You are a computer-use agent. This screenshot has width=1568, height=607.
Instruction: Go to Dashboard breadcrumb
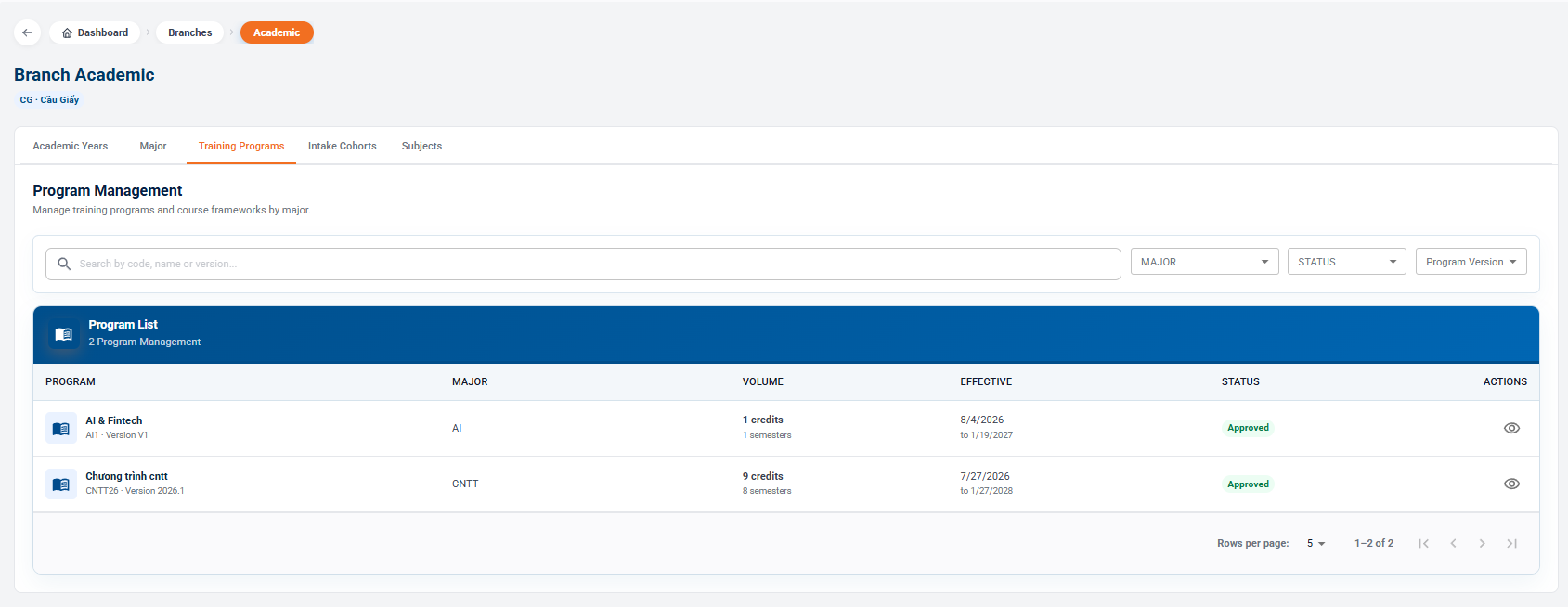coord(95,32)
